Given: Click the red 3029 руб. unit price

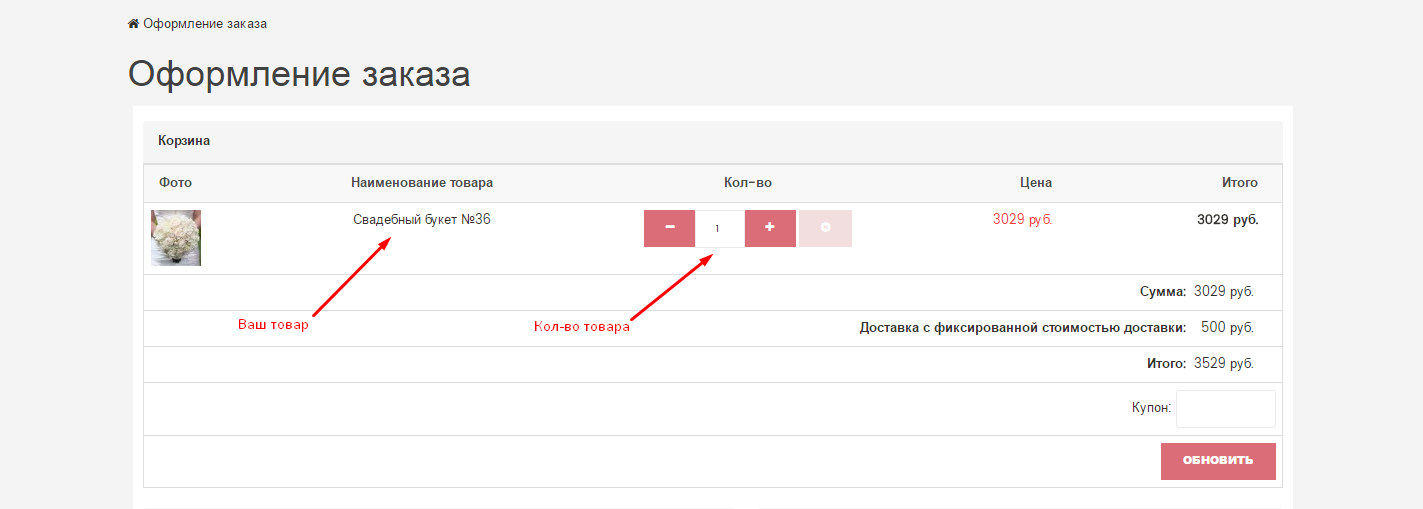Looking at the screenshot, I should click(1022, 220).
